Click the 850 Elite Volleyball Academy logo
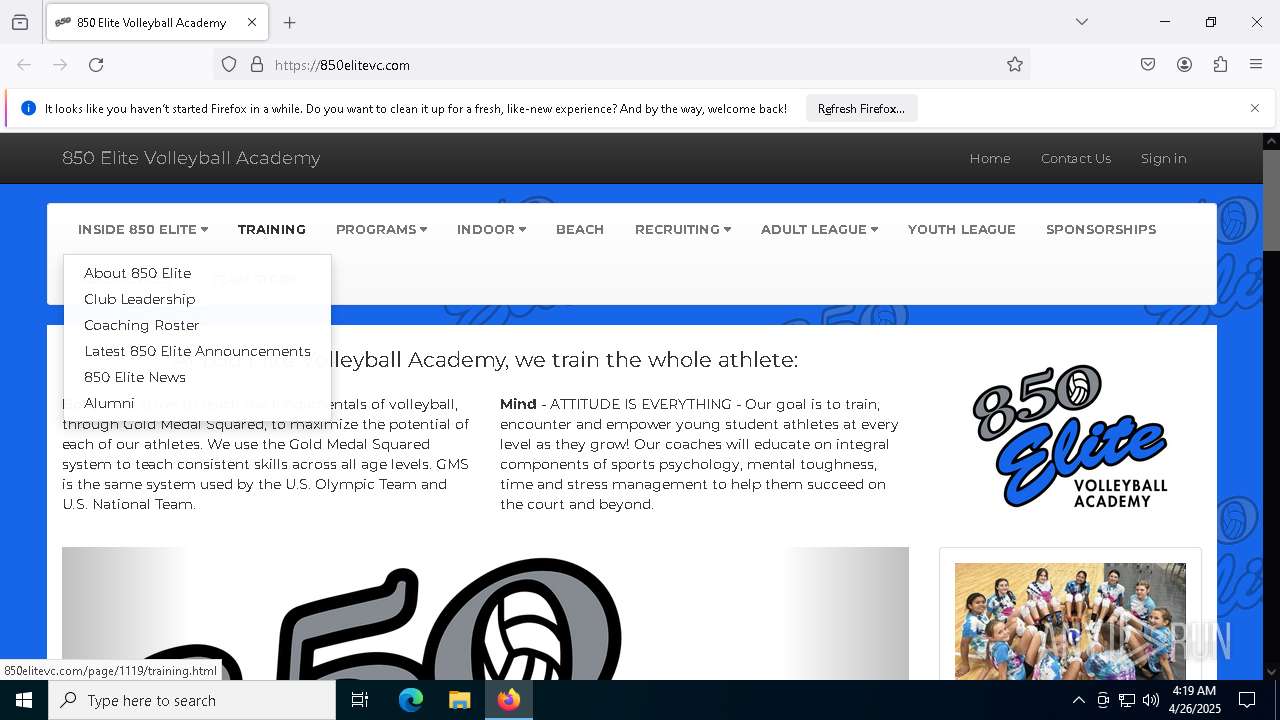This screenshot has width=1280, height=720. pos(1070,436)
